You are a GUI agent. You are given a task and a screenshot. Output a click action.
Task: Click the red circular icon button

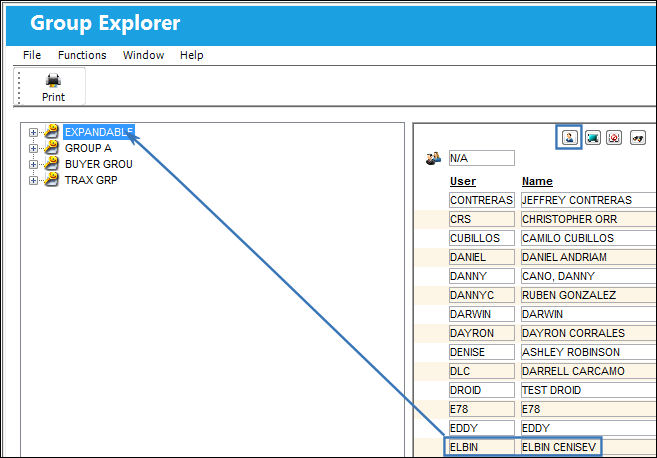pyautogui.click(x=614, y=137)
